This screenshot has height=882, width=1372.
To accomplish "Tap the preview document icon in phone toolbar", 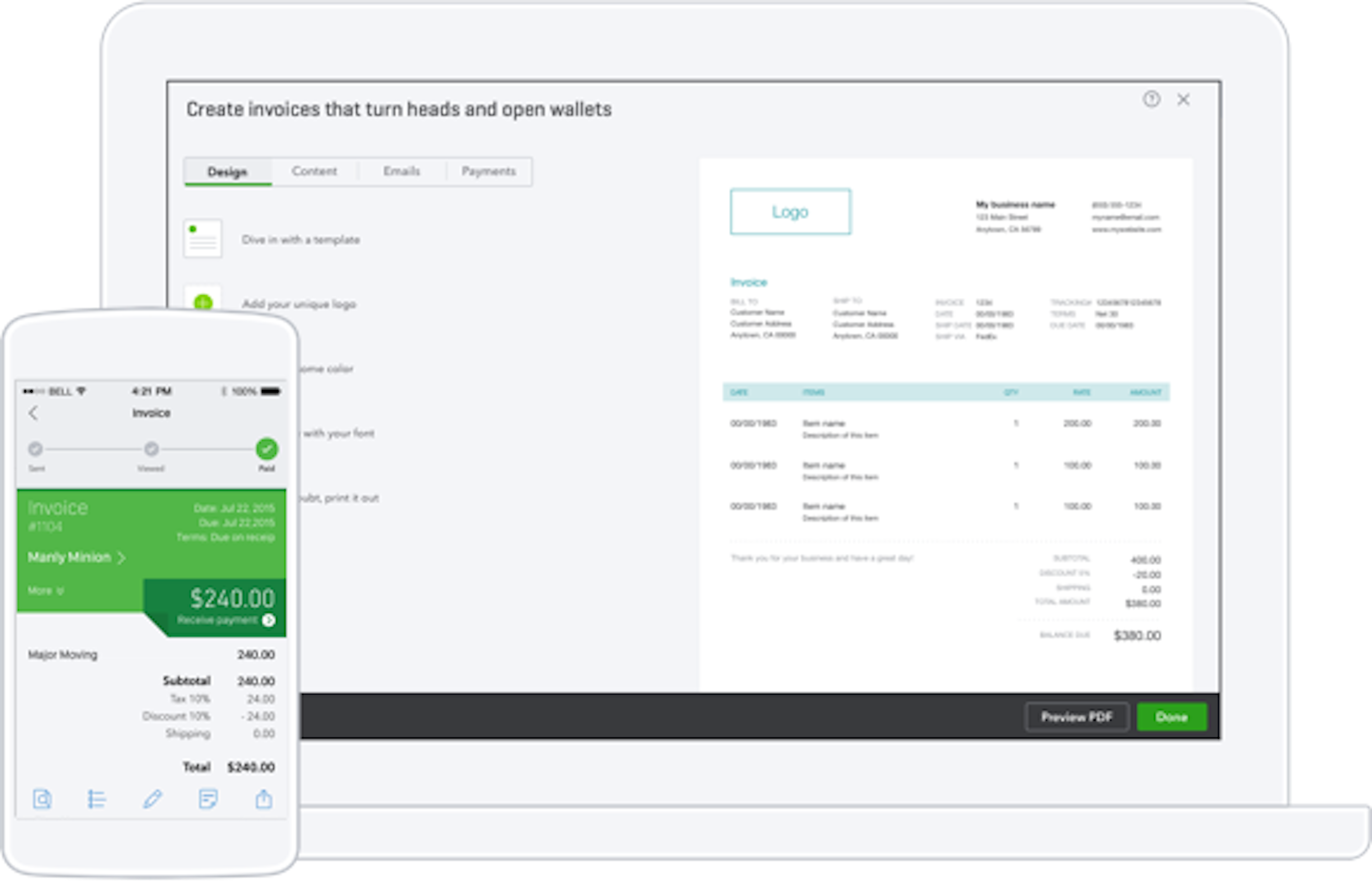I will (42, 798).
